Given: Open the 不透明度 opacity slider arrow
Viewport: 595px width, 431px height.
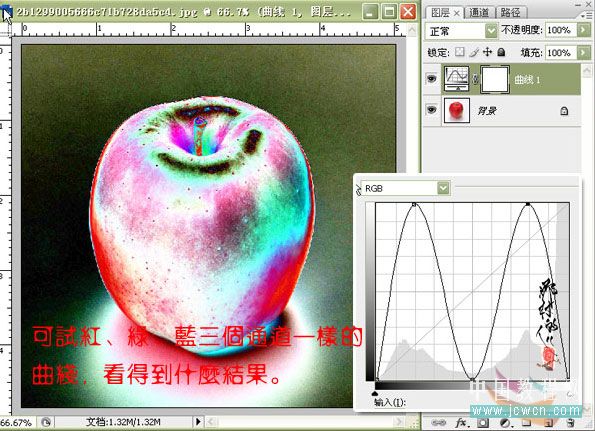Looking at the screenshot, I should (584, 30).
